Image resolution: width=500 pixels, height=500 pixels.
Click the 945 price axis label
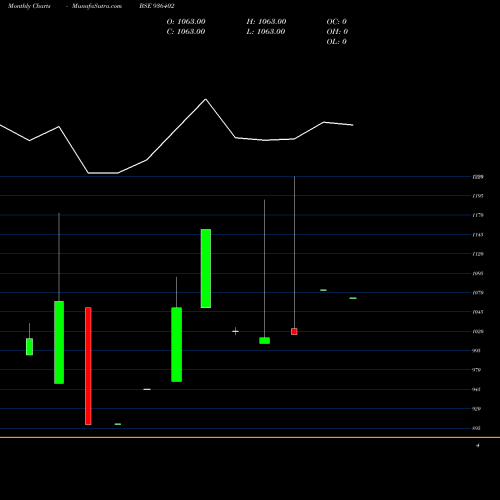[x=476, y=389]
